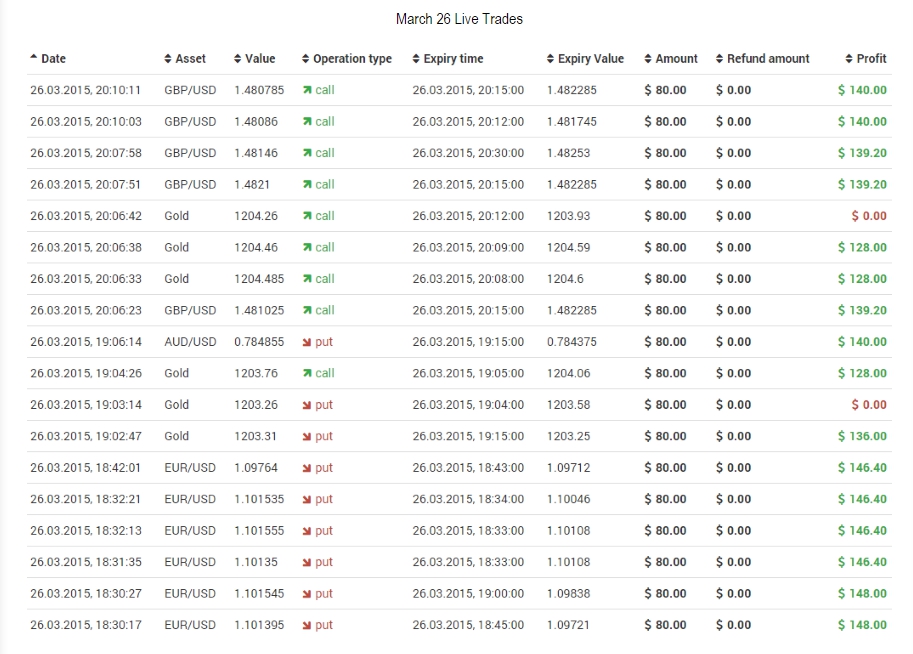Click the sort arrows beside Amount header

648,59
